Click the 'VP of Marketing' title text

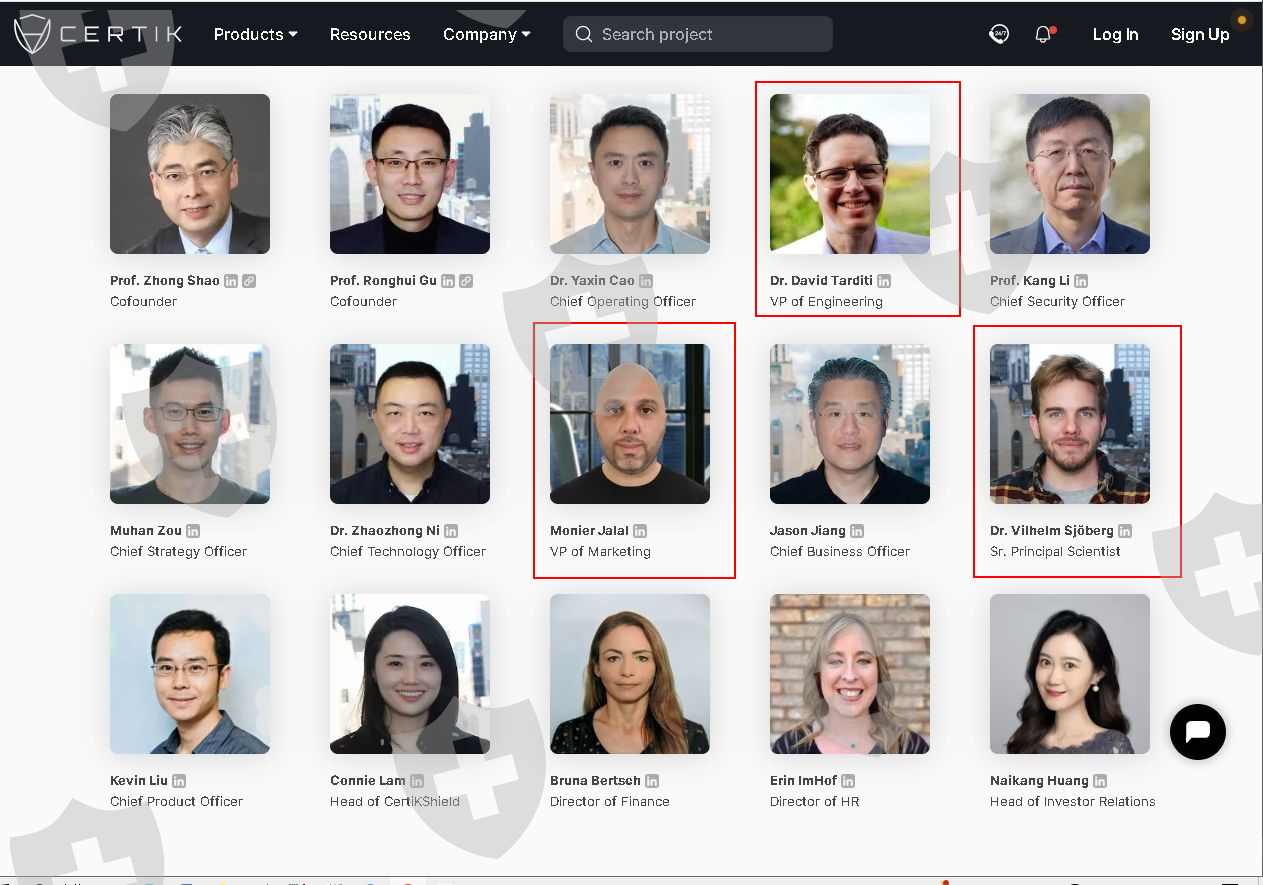coord(600,552)
